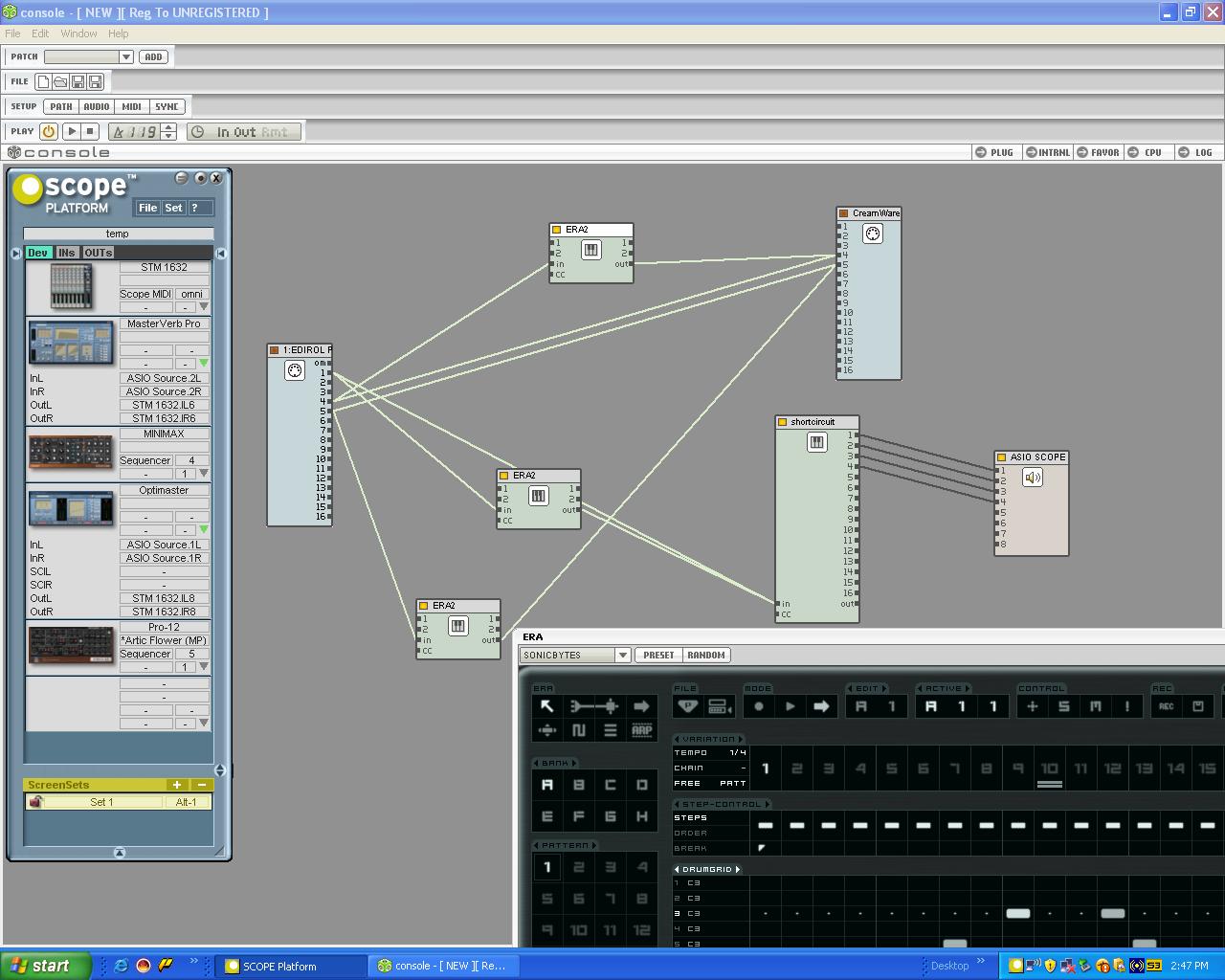This screenshot has height=980, width=1225.
Task: Select the Dev tab in Scope Platform
Action: (x=37, y=253)
